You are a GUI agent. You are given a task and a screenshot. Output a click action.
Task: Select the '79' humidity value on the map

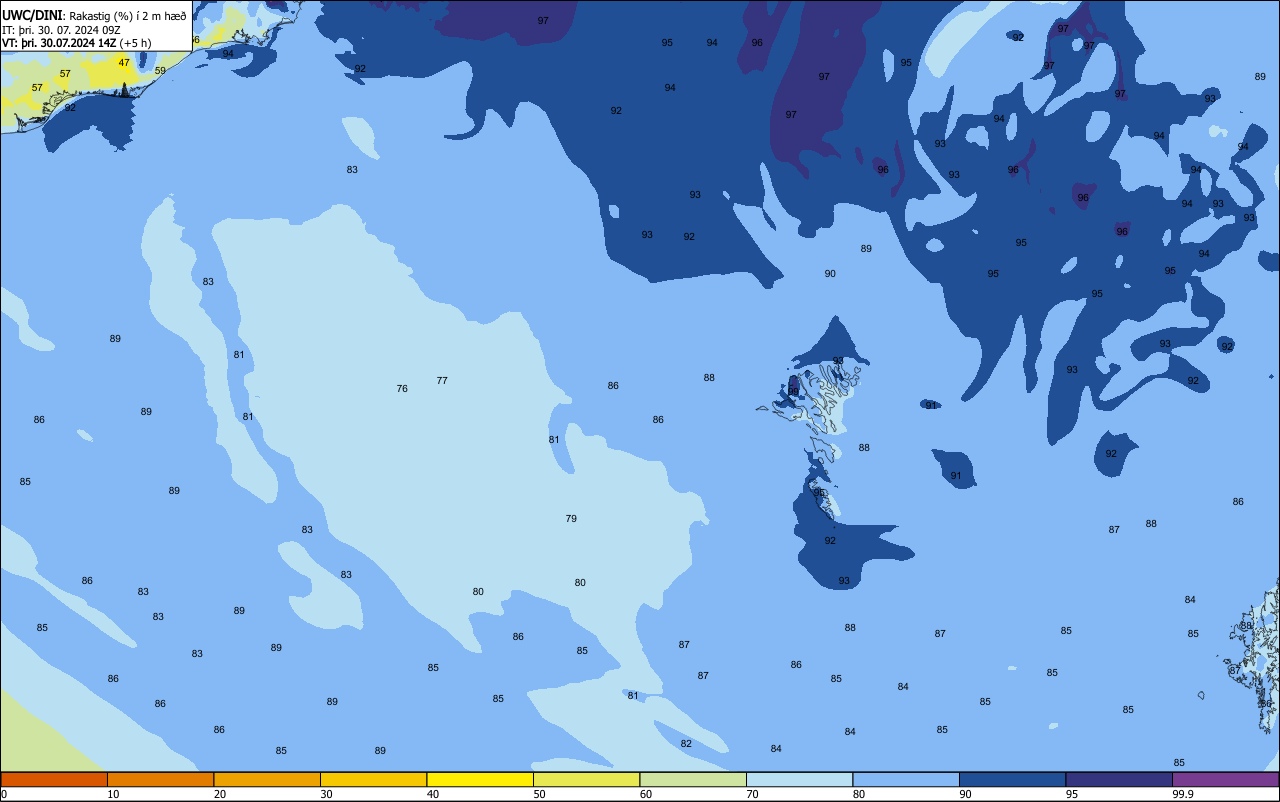click(571, 519)
